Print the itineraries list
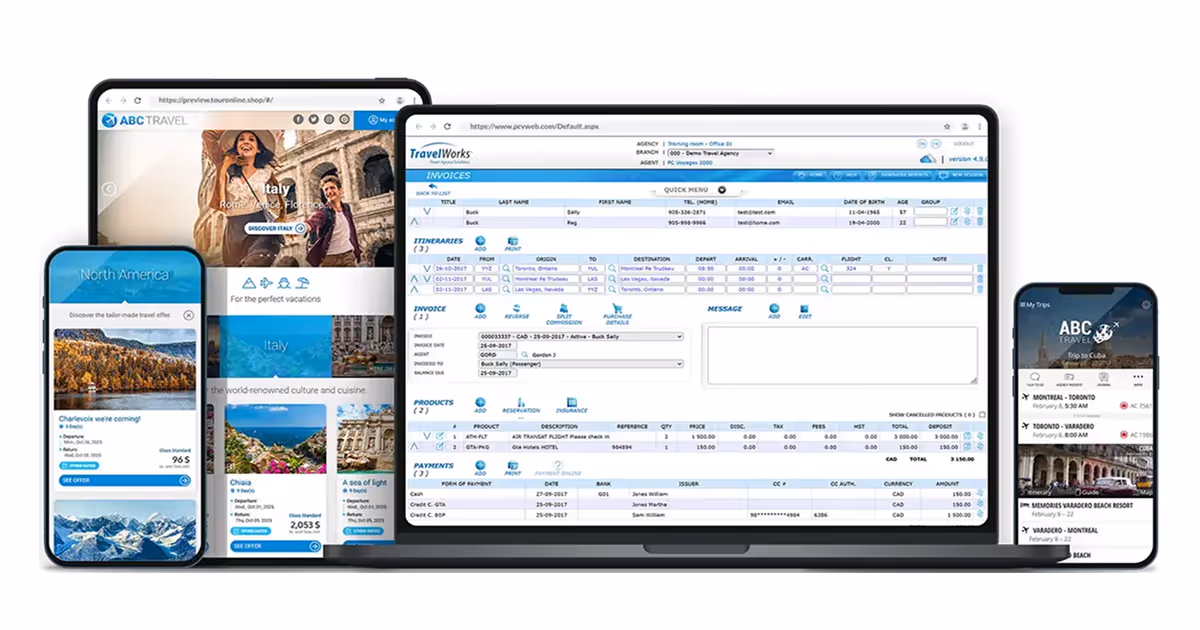Screen dimensions: 1200x630 [513, 243]
